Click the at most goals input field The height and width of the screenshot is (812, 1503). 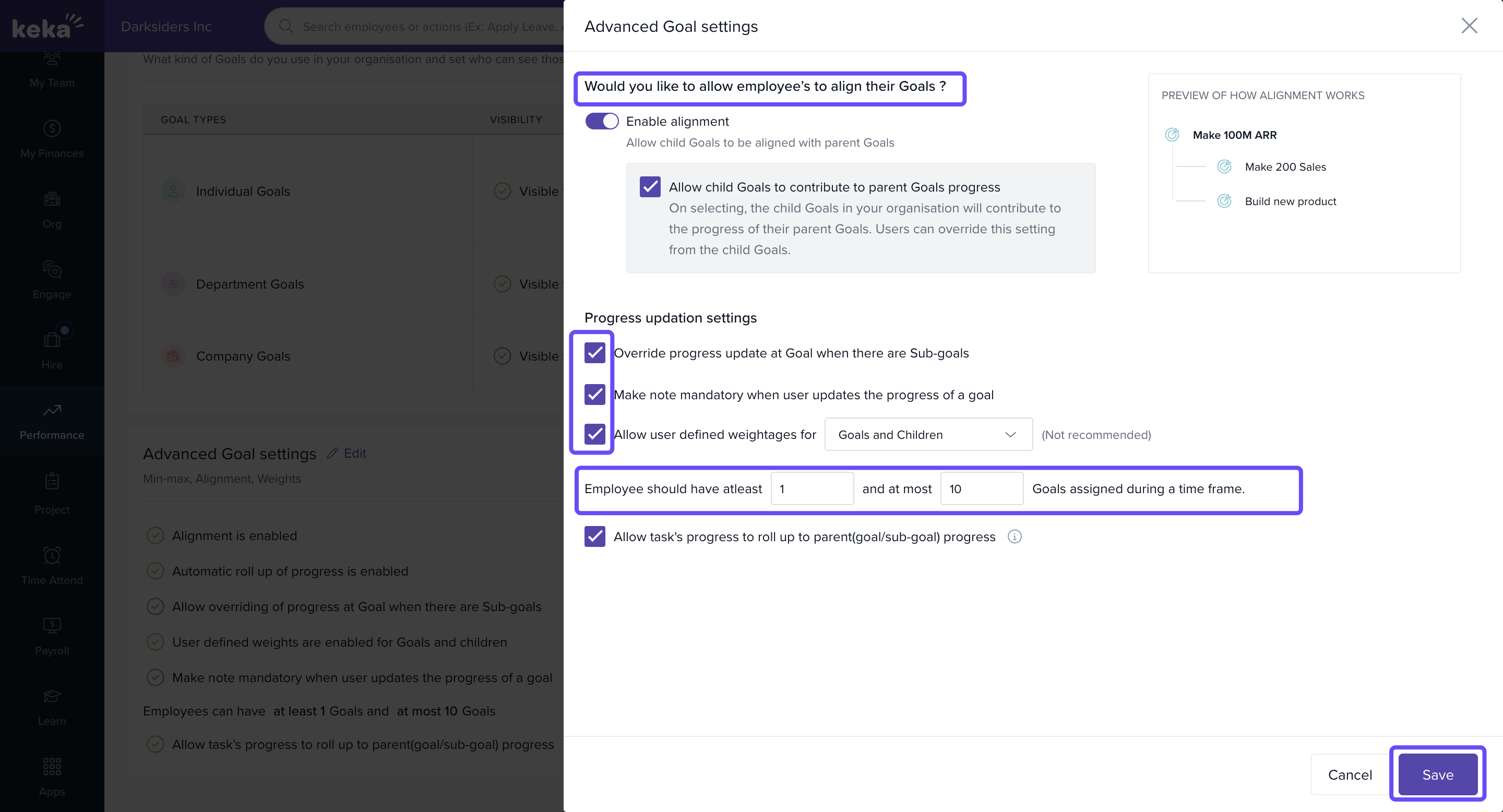pyautogui.click(x=981, y=489)
